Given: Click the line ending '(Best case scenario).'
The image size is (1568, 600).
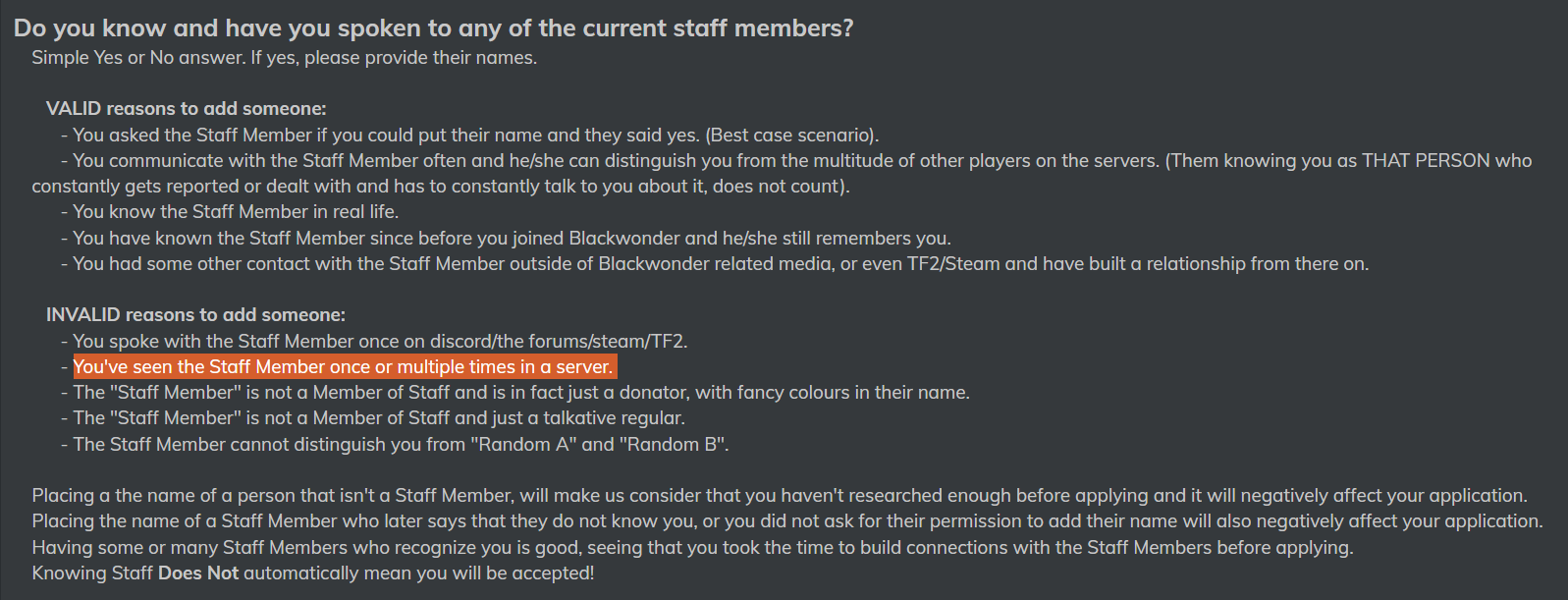Looking at the screenshot, I should [x=469, y=136].
